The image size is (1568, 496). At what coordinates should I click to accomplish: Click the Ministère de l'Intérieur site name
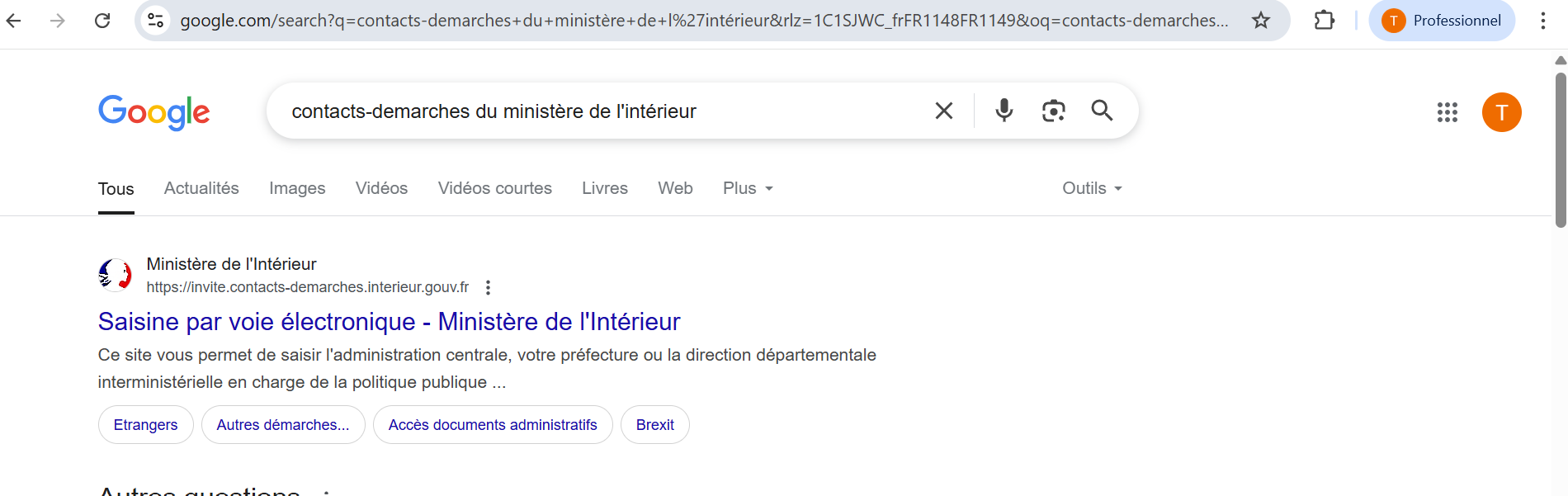tap(232, 264)
